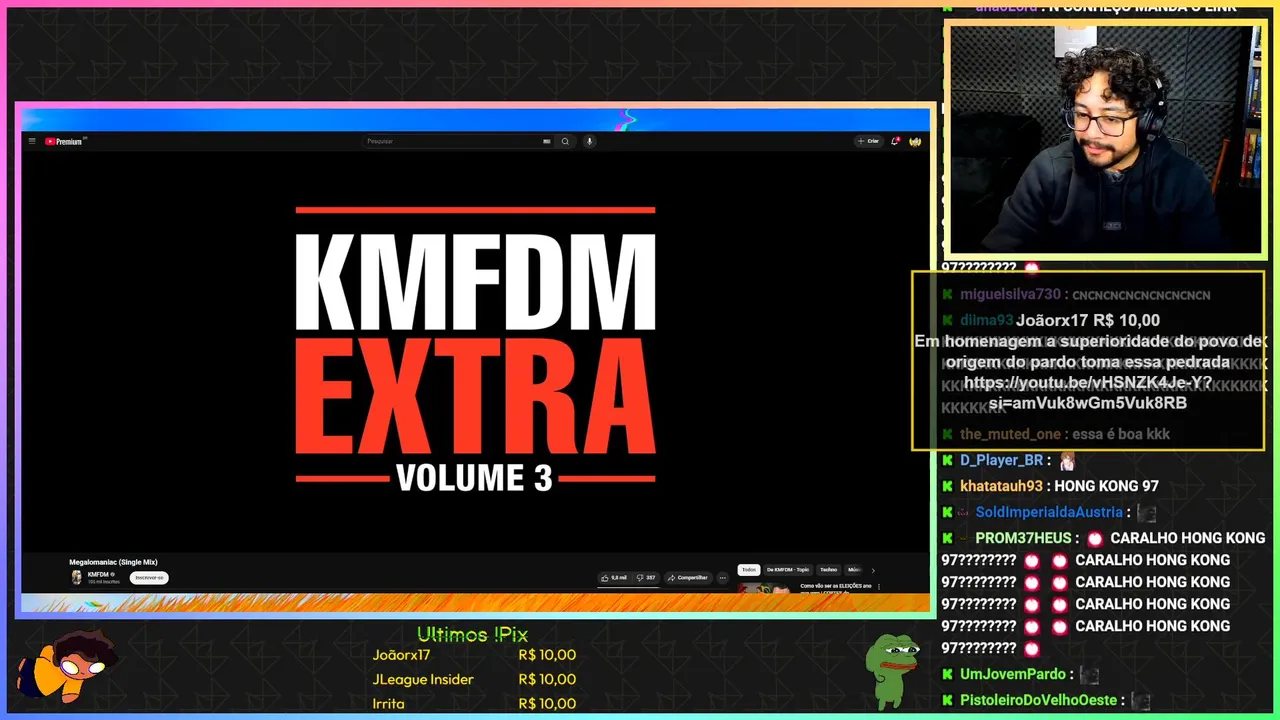
Task: Open the three-dot more actions menu
Action: pyautogui.click(x=722, y=577)
